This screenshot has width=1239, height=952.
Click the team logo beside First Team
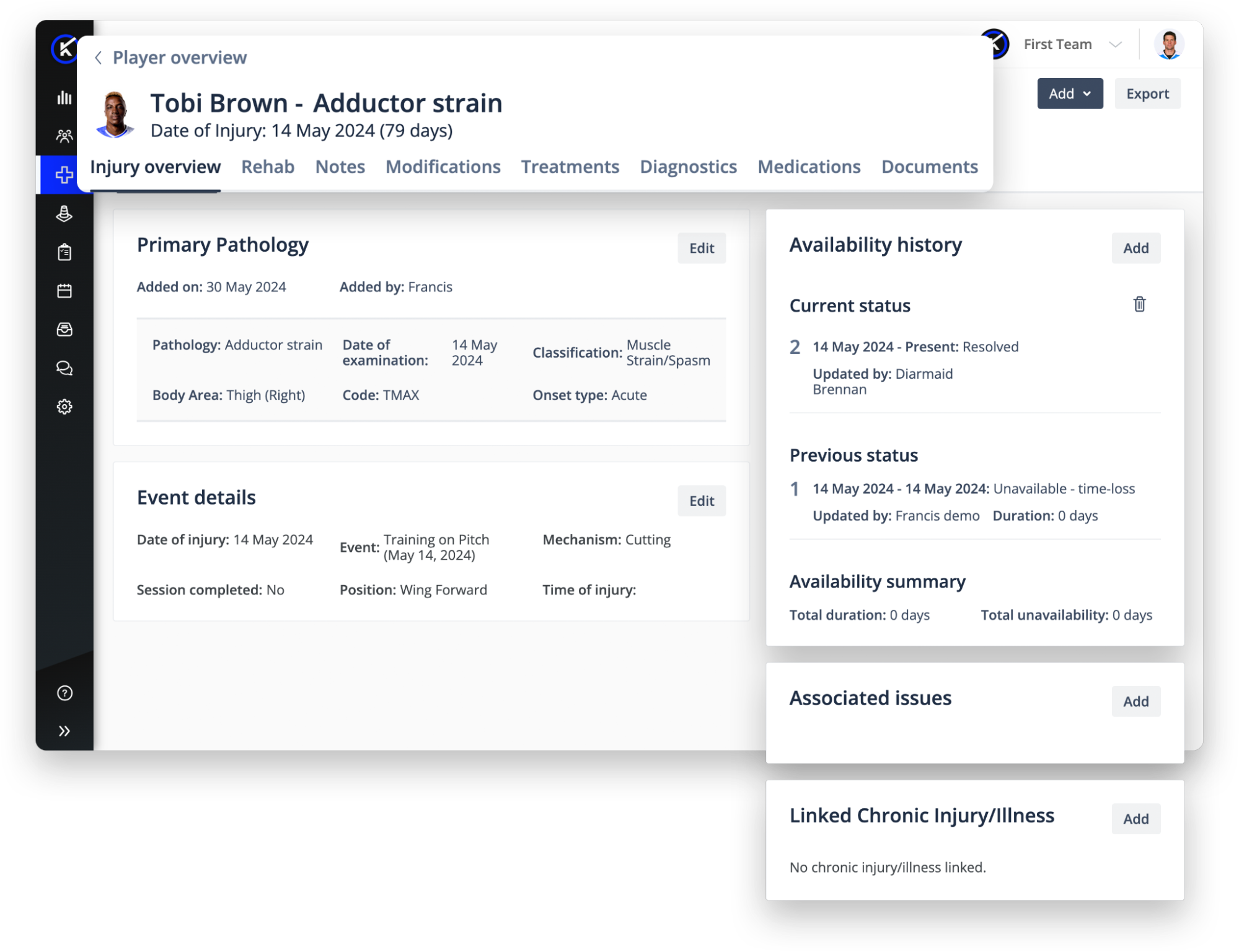998,45
